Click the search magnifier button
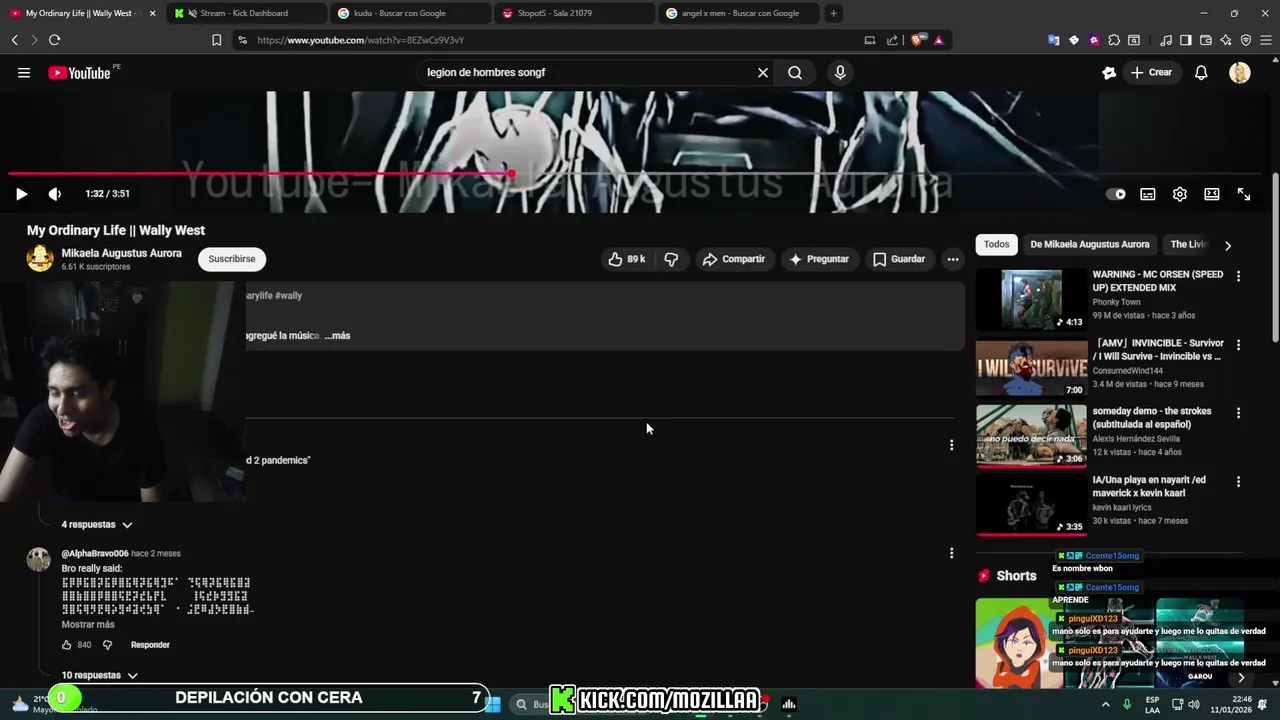Screen dimensions: 1280x720 point(795,72)
